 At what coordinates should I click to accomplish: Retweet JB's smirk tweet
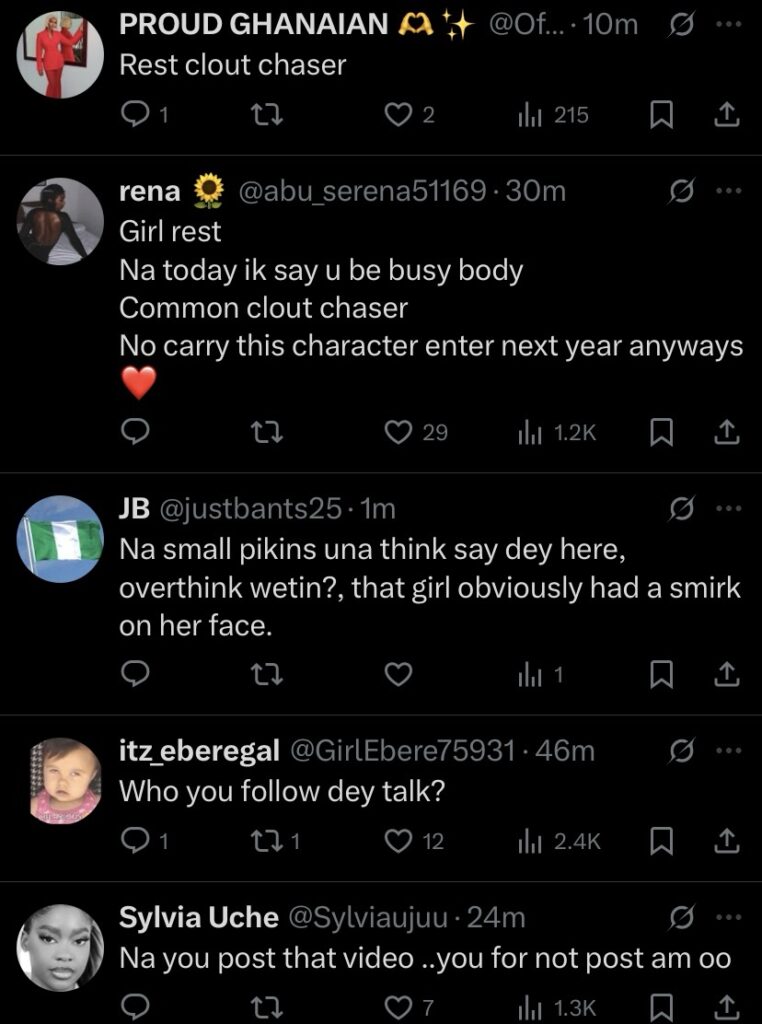click(266, 676)
